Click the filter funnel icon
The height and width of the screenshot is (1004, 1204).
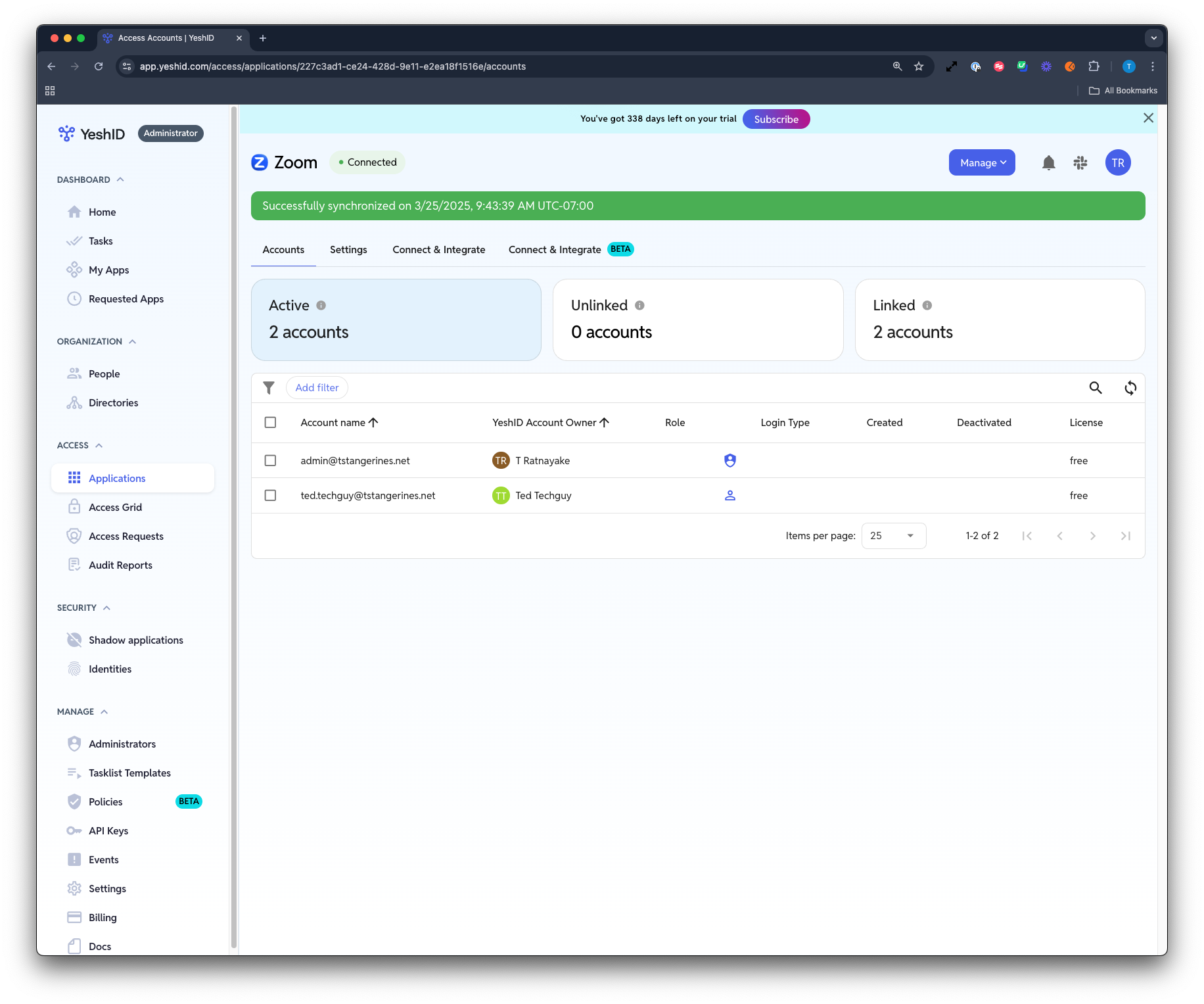point(269,388)
